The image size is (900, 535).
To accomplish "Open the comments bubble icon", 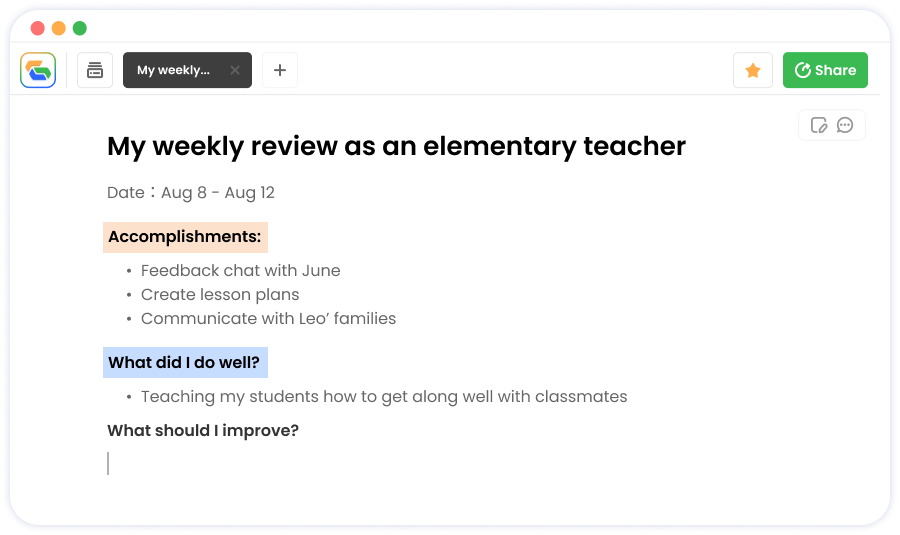I will coord(845,125).
